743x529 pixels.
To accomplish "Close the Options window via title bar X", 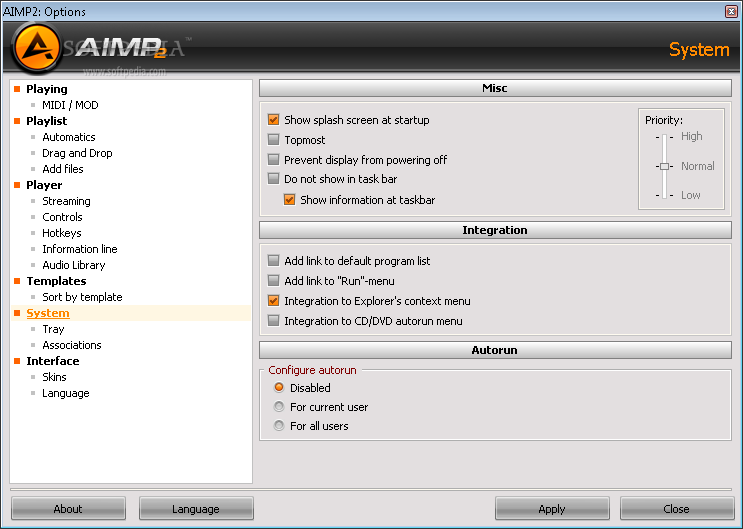I will (731, 11).
